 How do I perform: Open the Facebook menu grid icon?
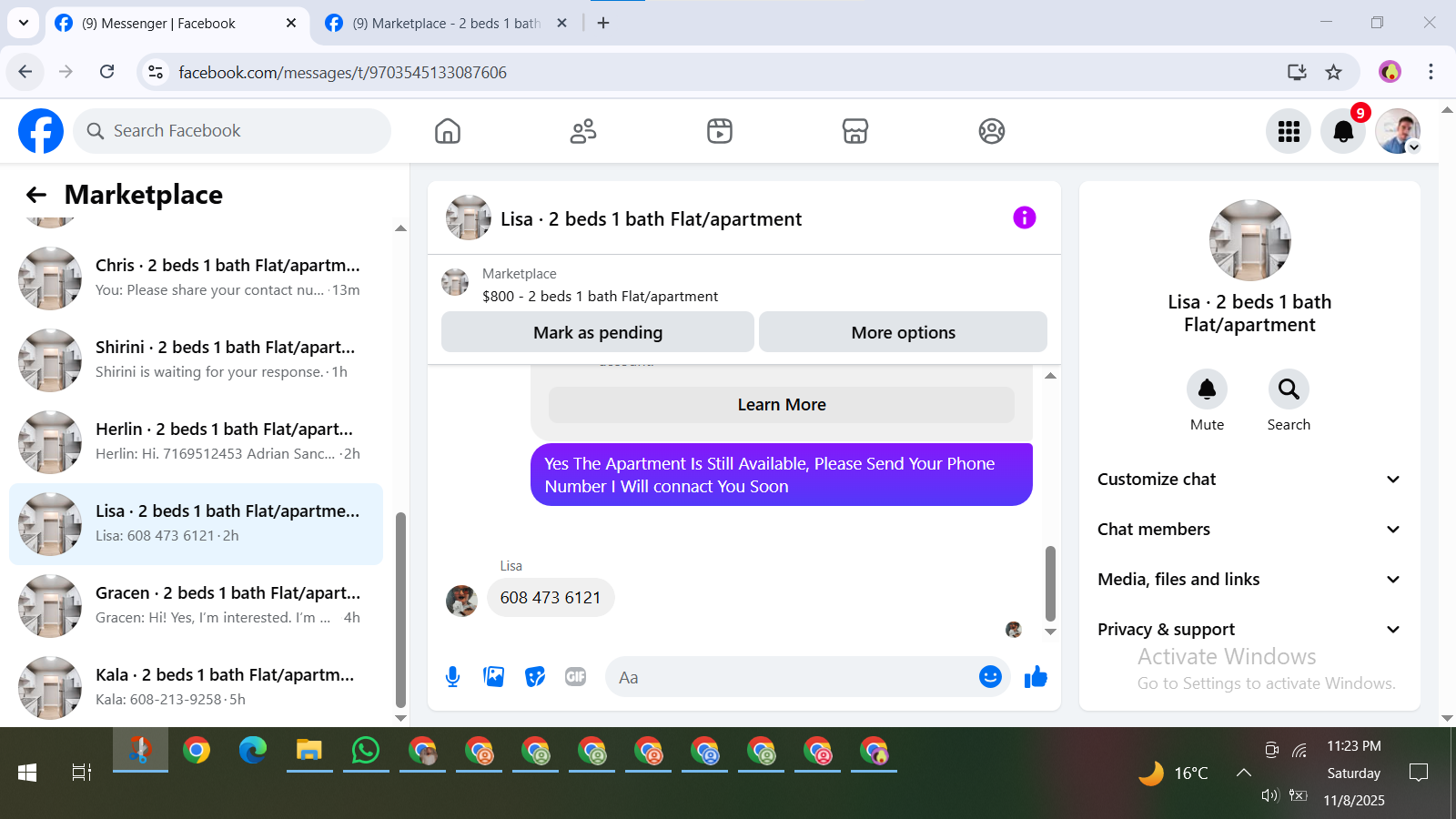point(1289,131)
